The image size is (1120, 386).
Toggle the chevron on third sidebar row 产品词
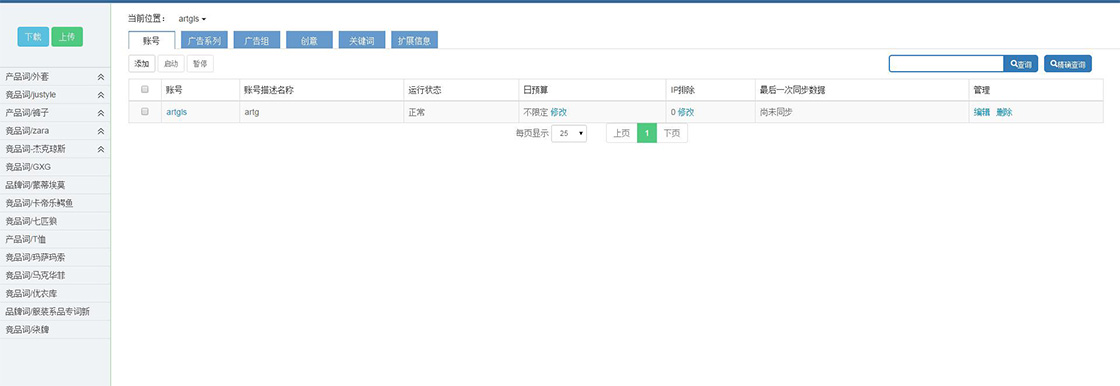point(101,113)
